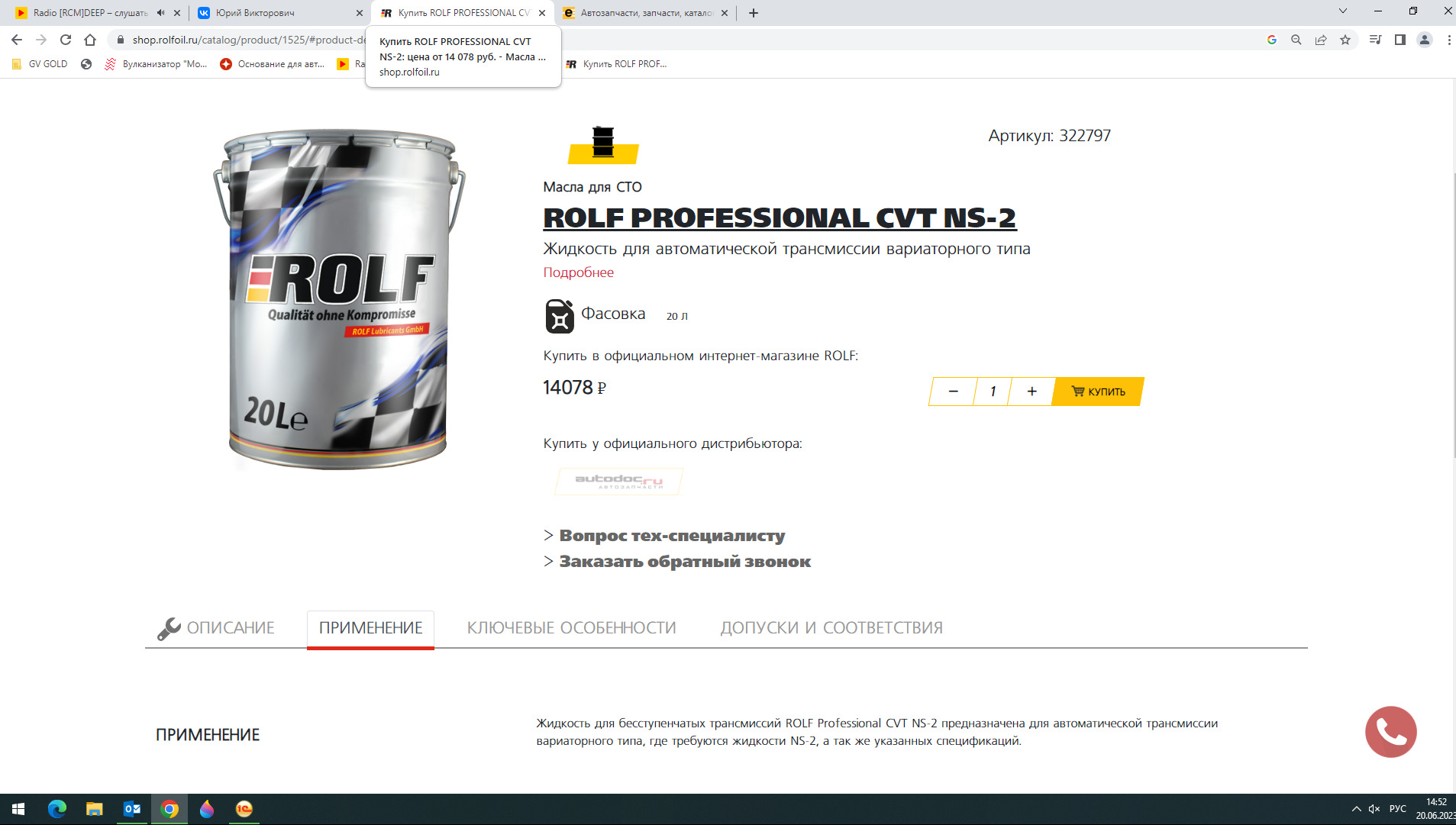
Task: Open Chrome media controls icon
Action: tap(1376, 40)
